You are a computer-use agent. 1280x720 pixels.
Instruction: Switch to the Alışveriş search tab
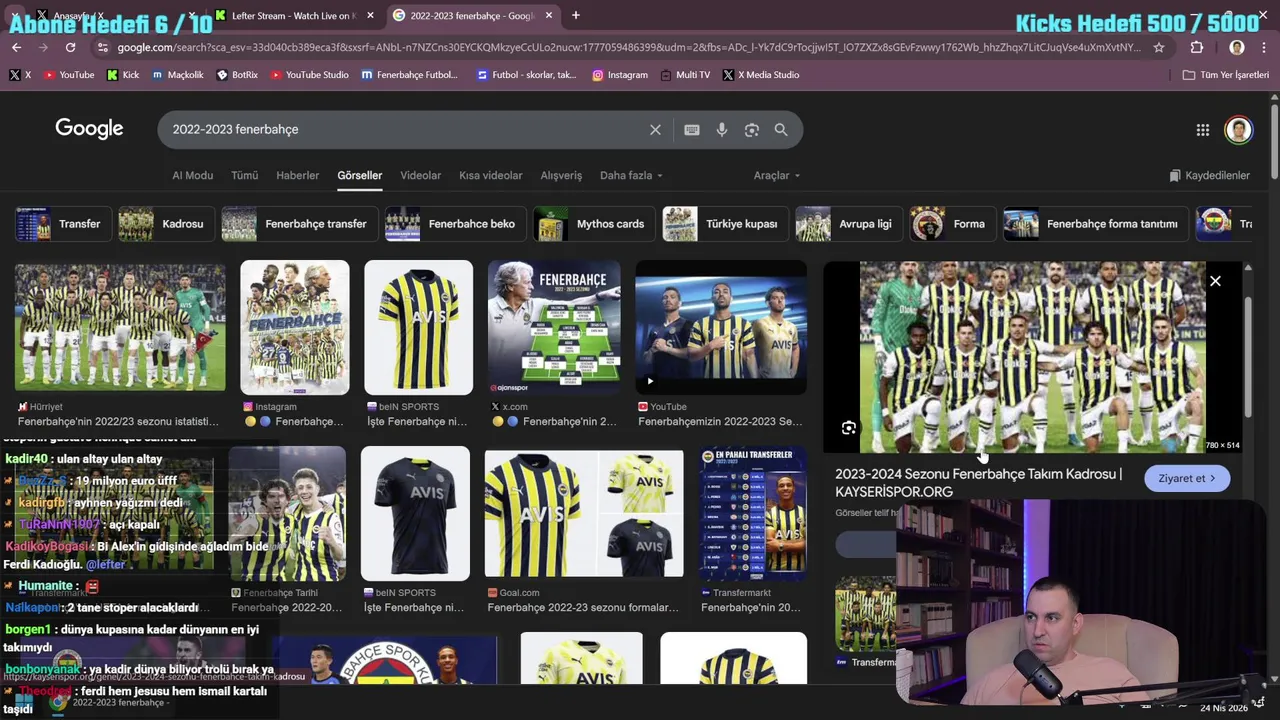[561, 175]
